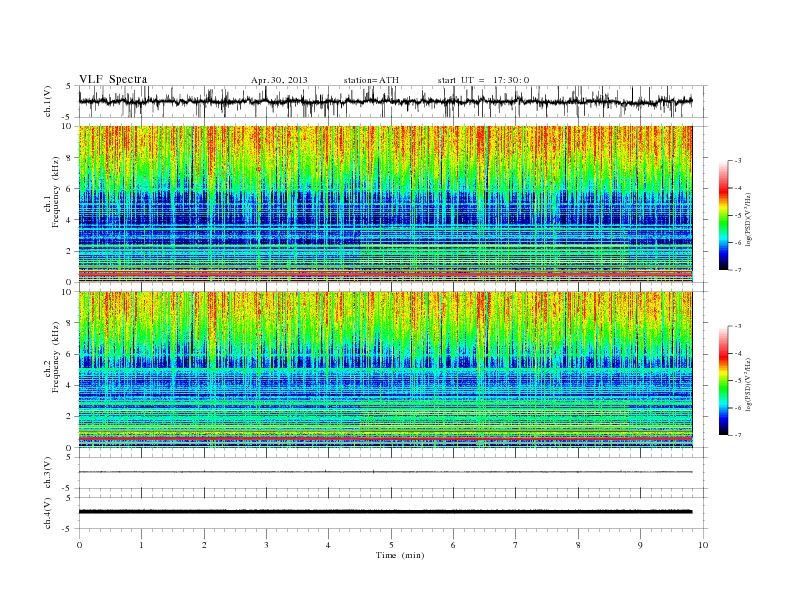This screenshot has width=792, height=612.
Task: Click the "ch.1(V)" waveform axis label
Action: click(x=48, y=101)
